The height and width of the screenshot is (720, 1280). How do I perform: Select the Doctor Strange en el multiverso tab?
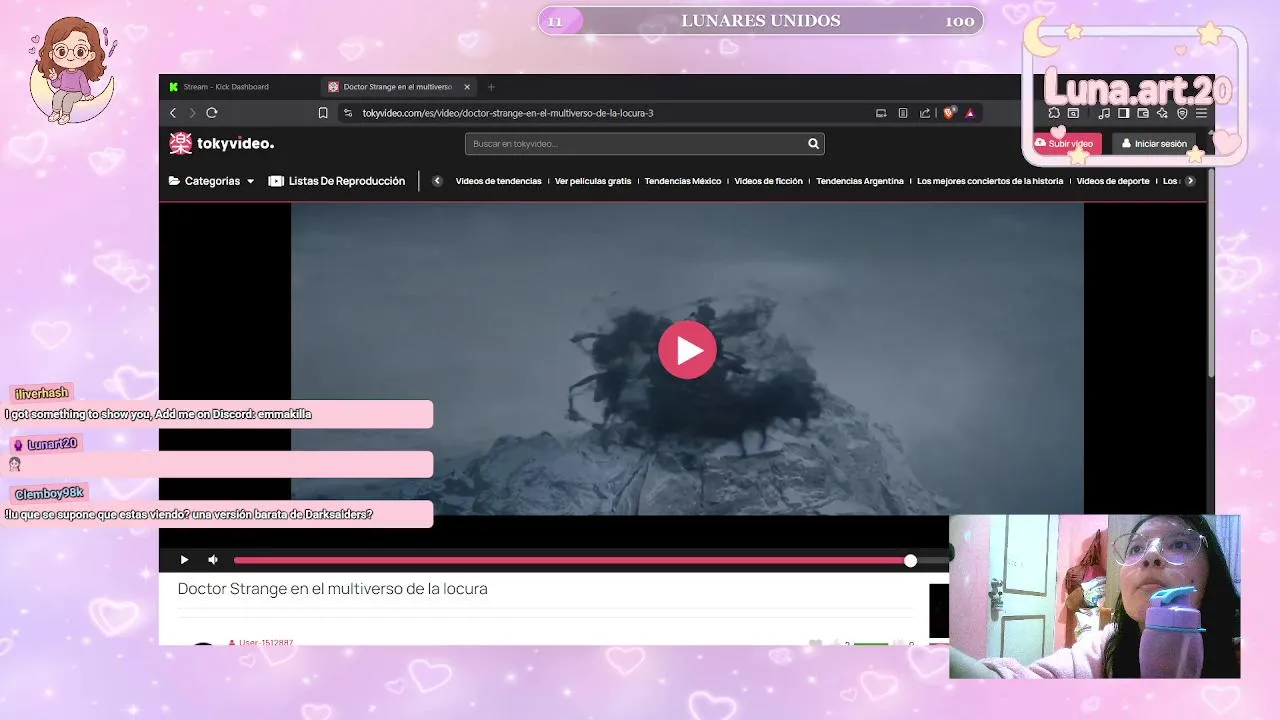397,87
